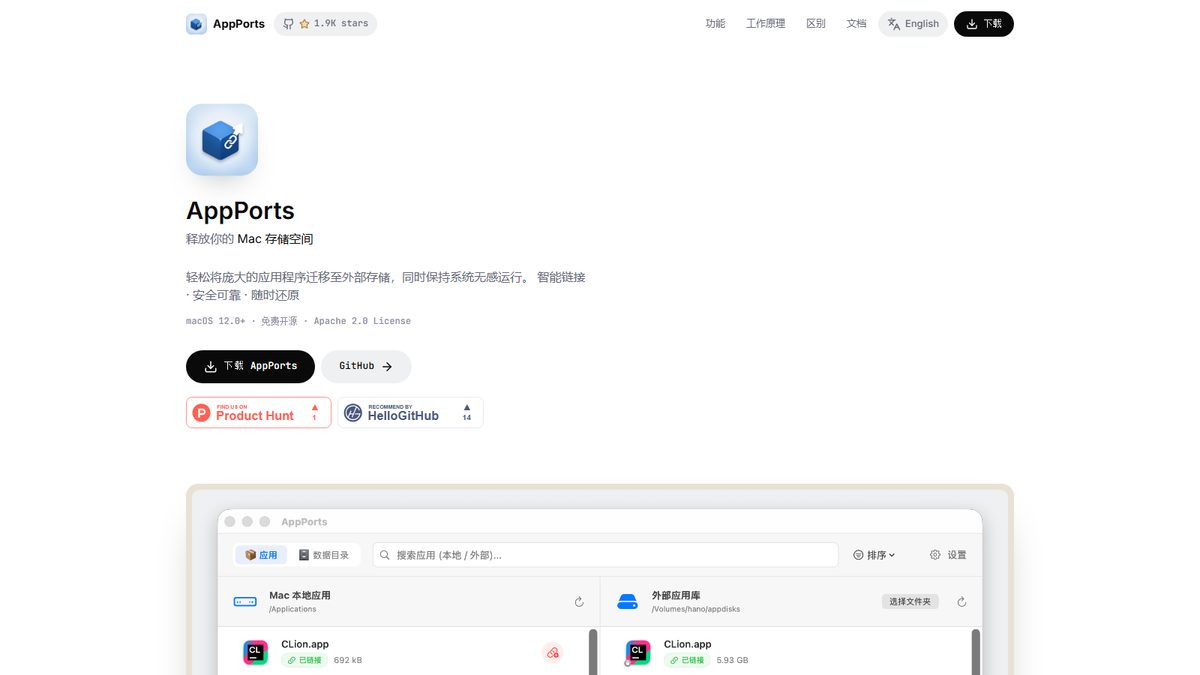Switch language to English
1200x675 pixels.
pyautogui.click(x=913, y=24)
